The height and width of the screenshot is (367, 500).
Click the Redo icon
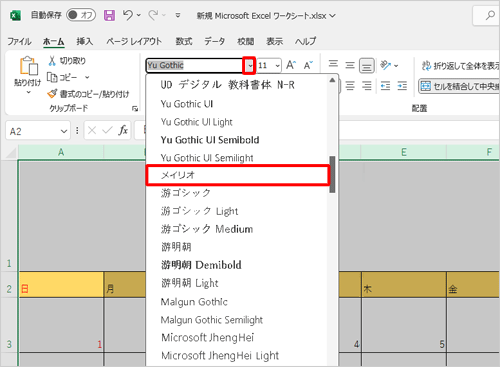[x=154, y=15]
